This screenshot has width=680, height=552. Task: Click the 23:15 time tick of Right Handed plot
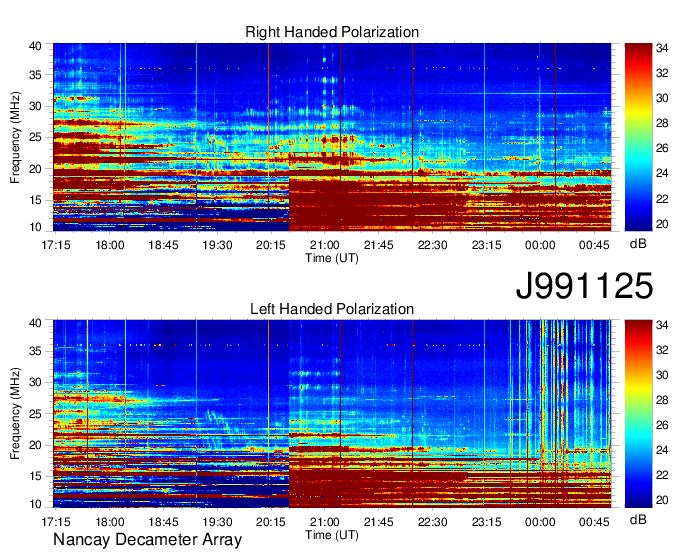click(x=486, y=245)
